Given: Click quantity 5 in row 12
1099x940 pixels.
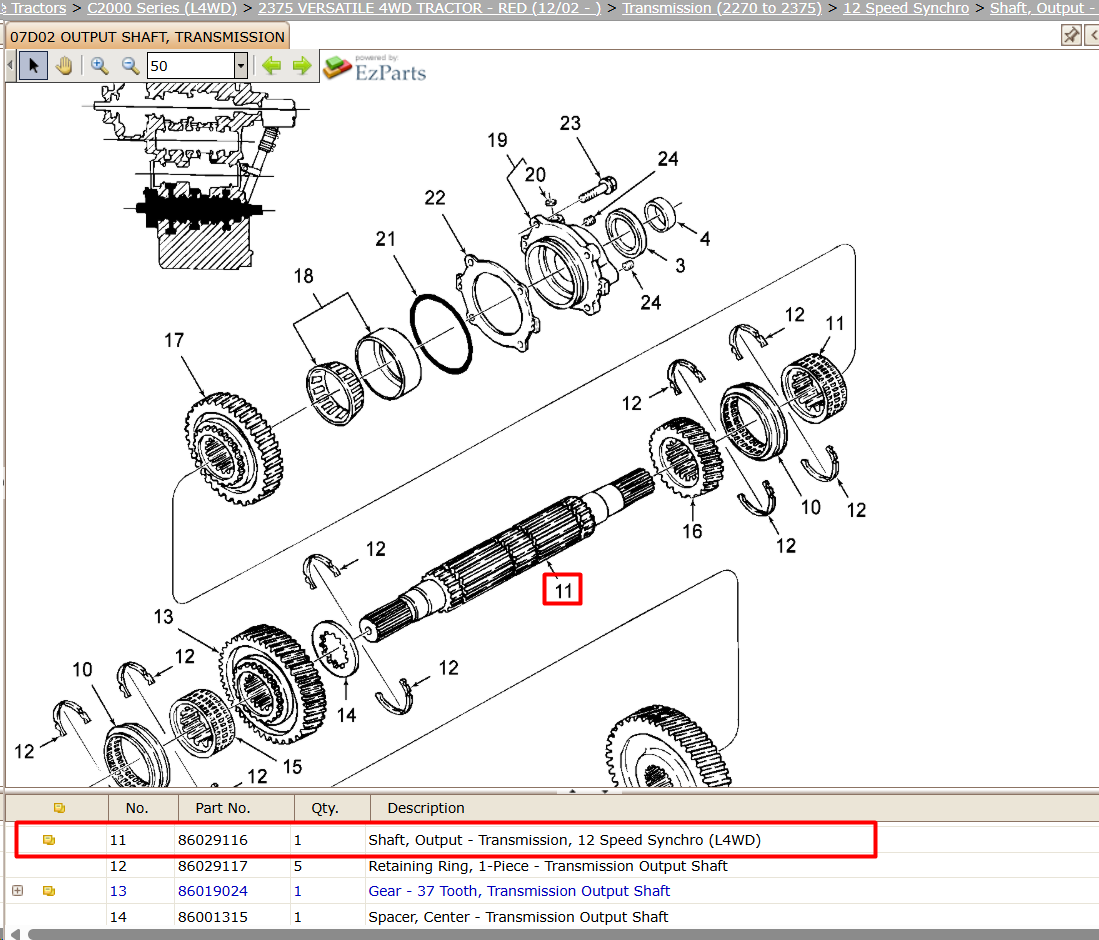Looking at the screenshot, I should point(298,866).
